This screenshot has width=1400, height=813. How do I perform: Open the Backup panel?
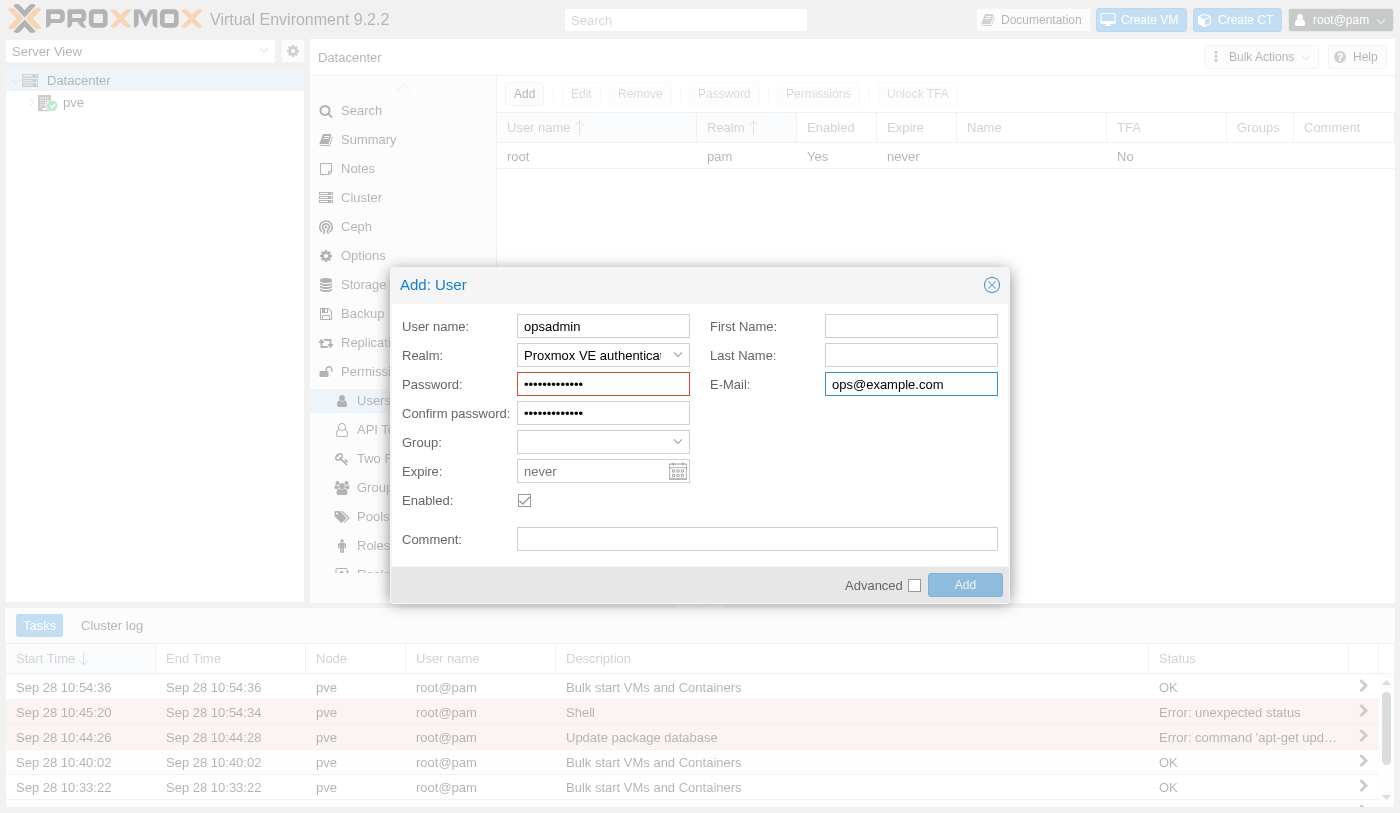[x=351, y=314]
